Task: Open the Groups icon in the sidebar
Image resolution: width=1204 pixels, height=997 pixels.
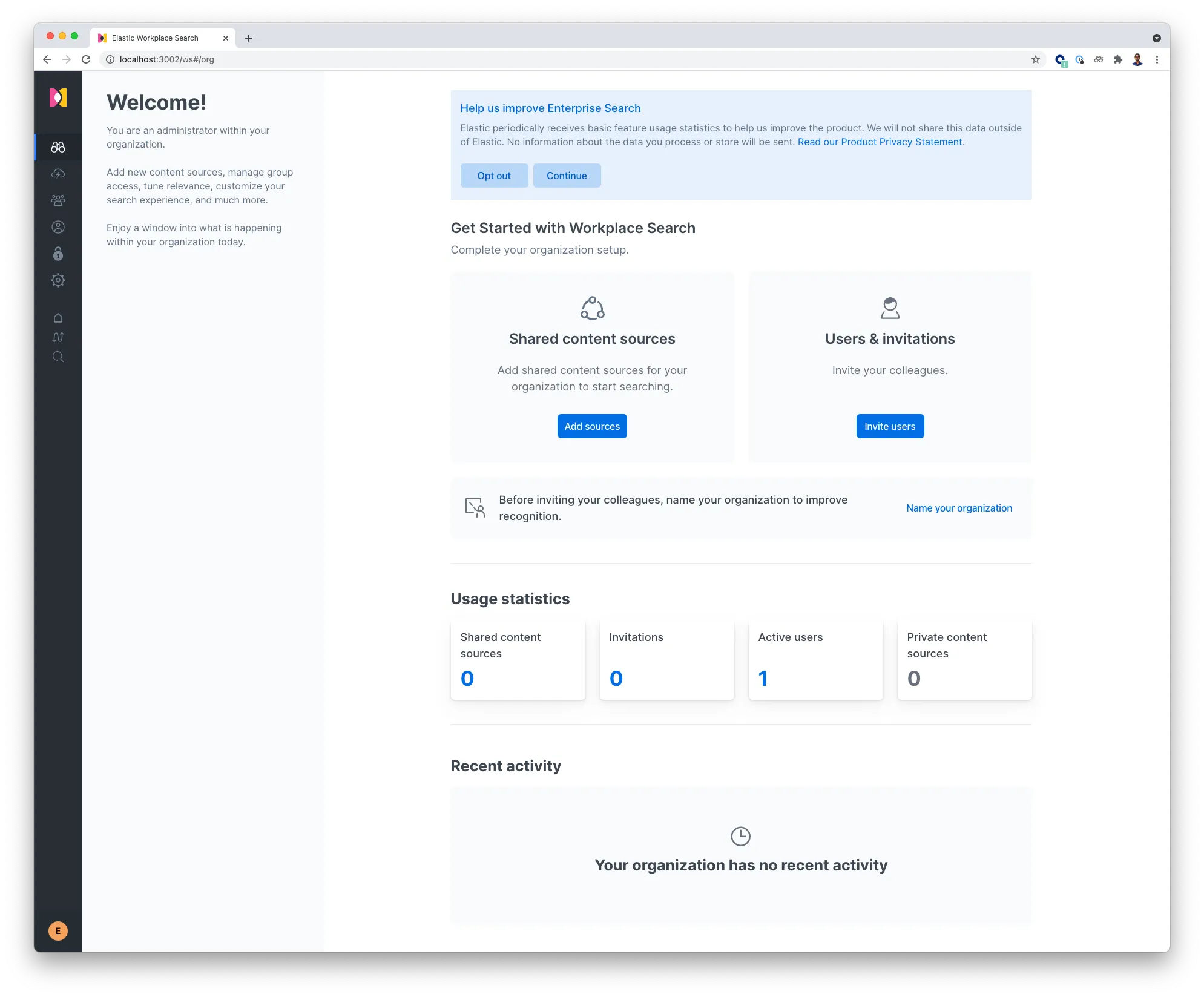Action: 58,200
